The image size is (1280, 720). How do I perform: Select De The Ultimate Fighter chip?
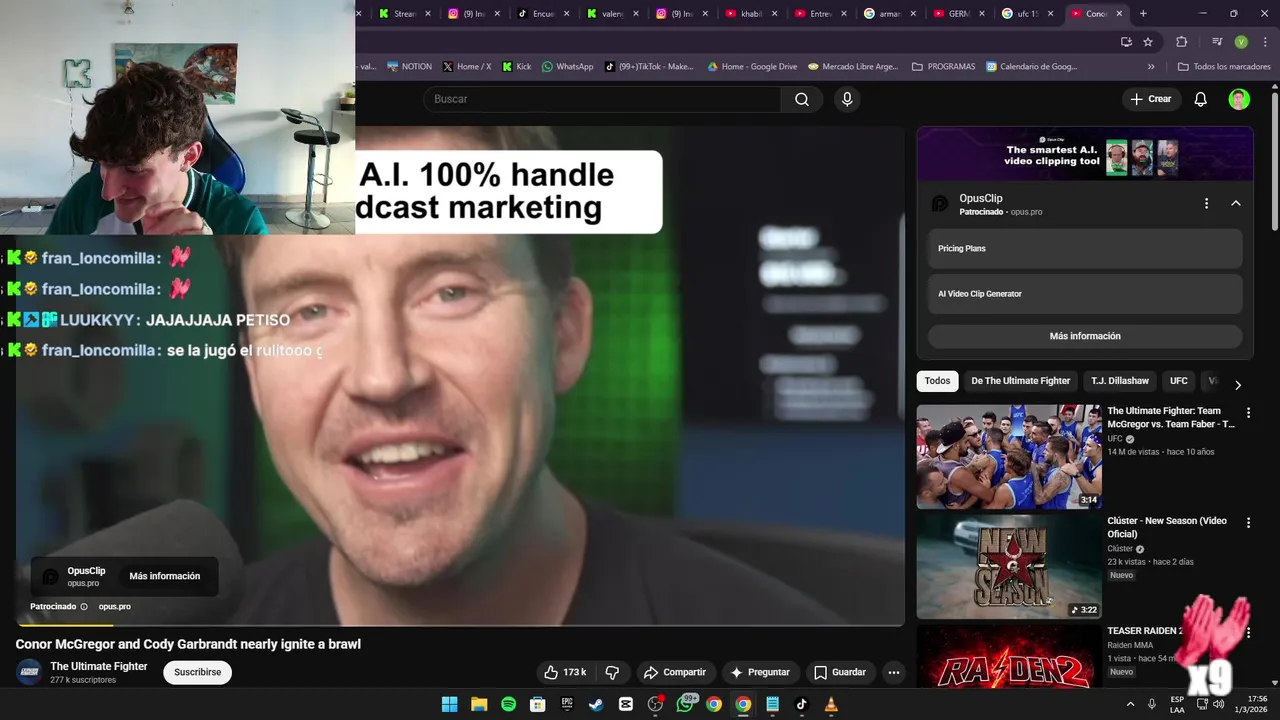[x=1020, y=381]
